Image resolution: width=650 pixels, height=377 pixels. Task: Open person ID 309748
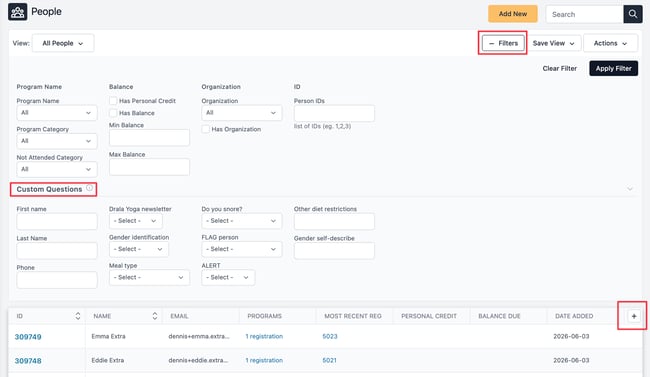[28, 361]
